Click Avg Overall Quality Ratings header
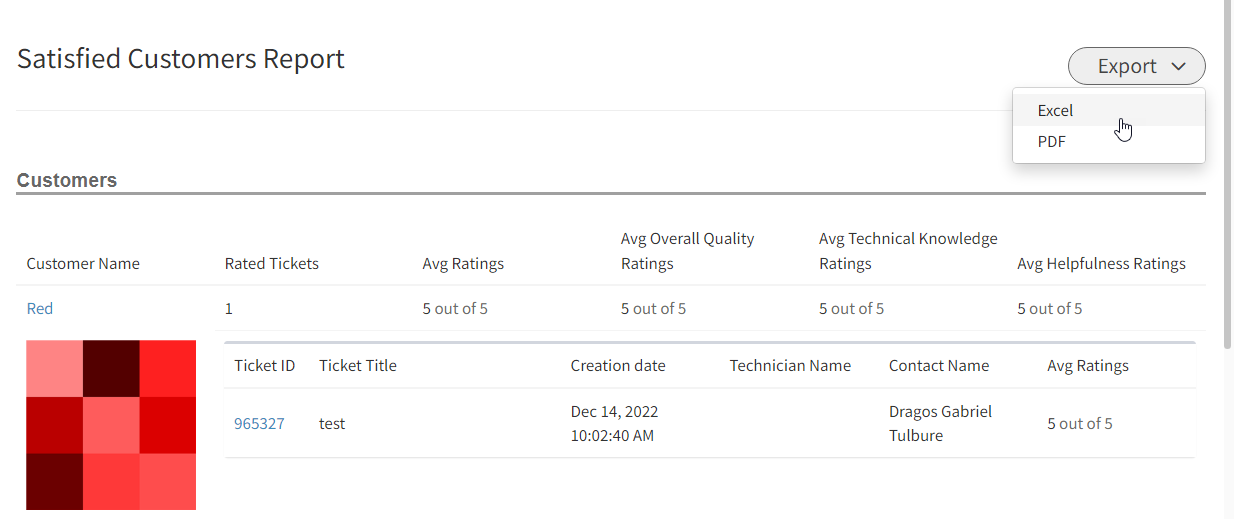This screenshot has height=519, width=1234. coord(687,251)
